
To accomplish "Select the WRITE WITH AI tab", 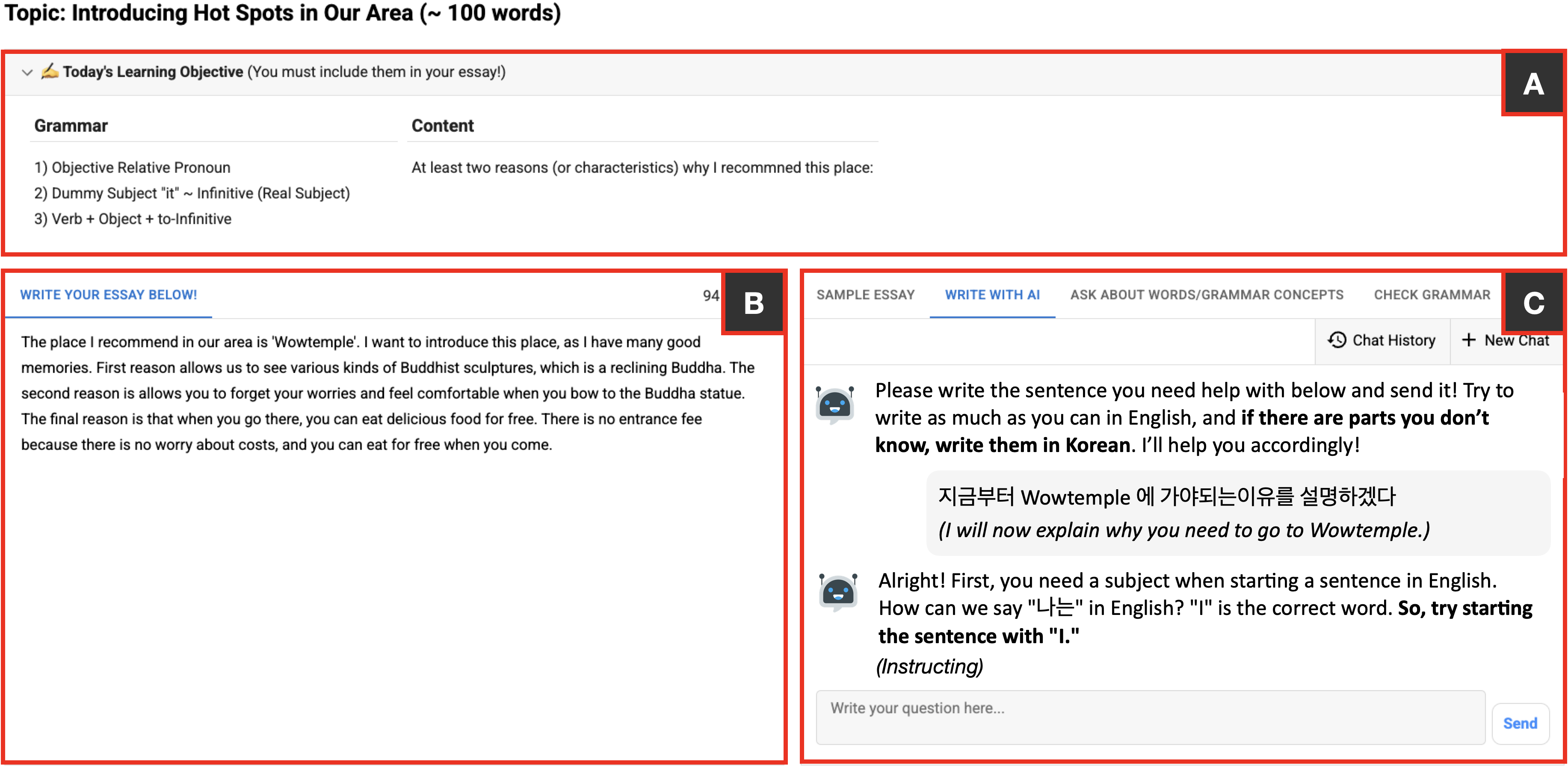I will [991, 295].
